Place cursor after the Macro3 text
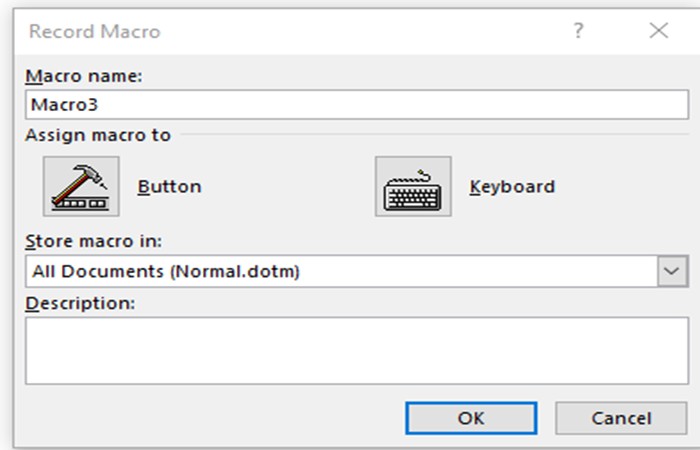700x450 pixels. (98, 105)
